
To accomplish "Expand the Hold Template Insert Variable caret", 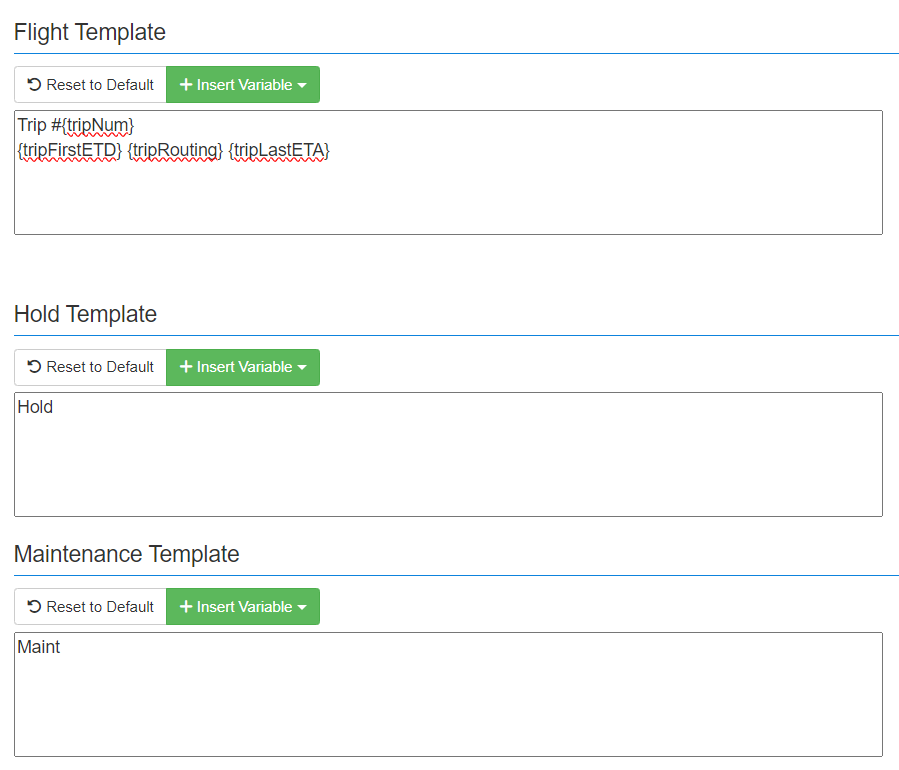I will click(302, 368).
